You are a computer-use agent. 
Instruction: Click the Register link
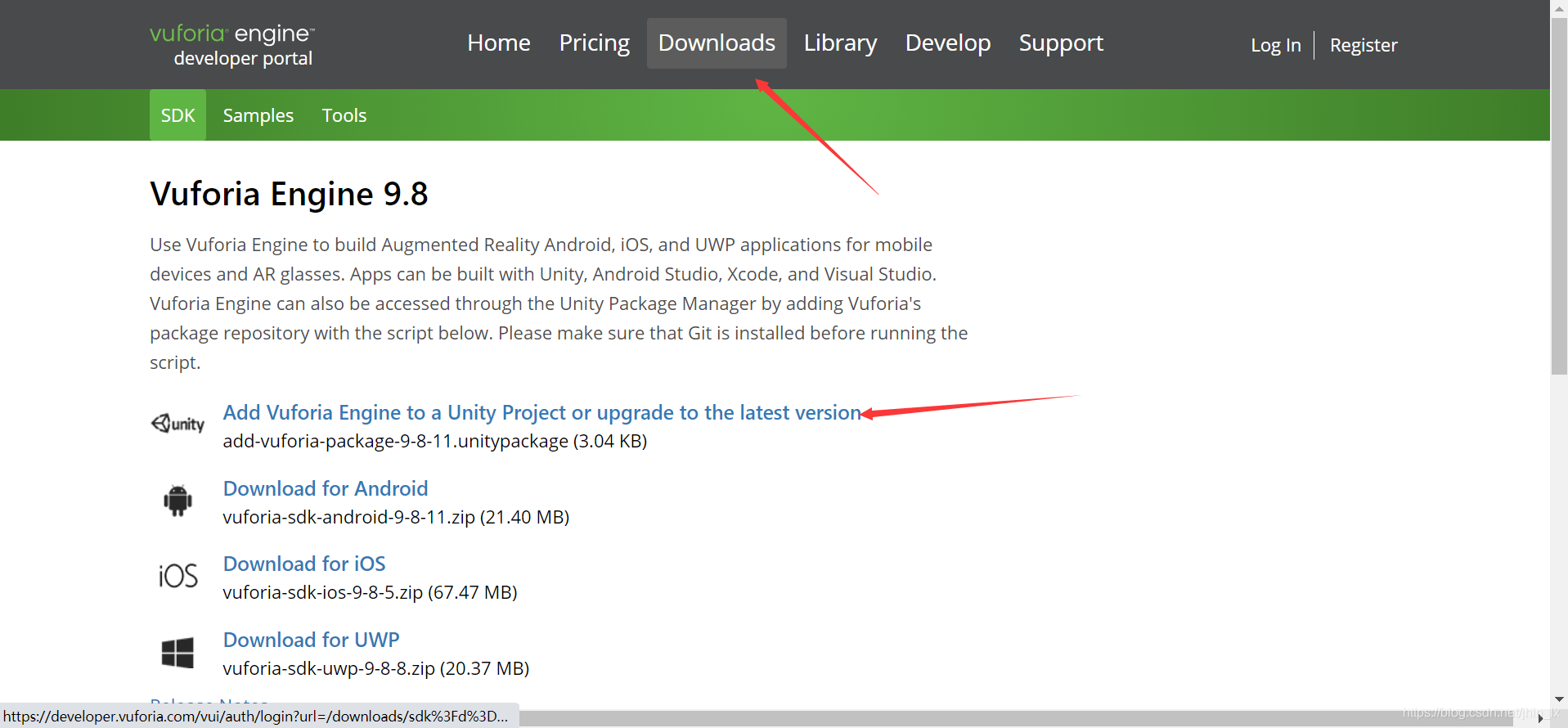click(1364, 45)
